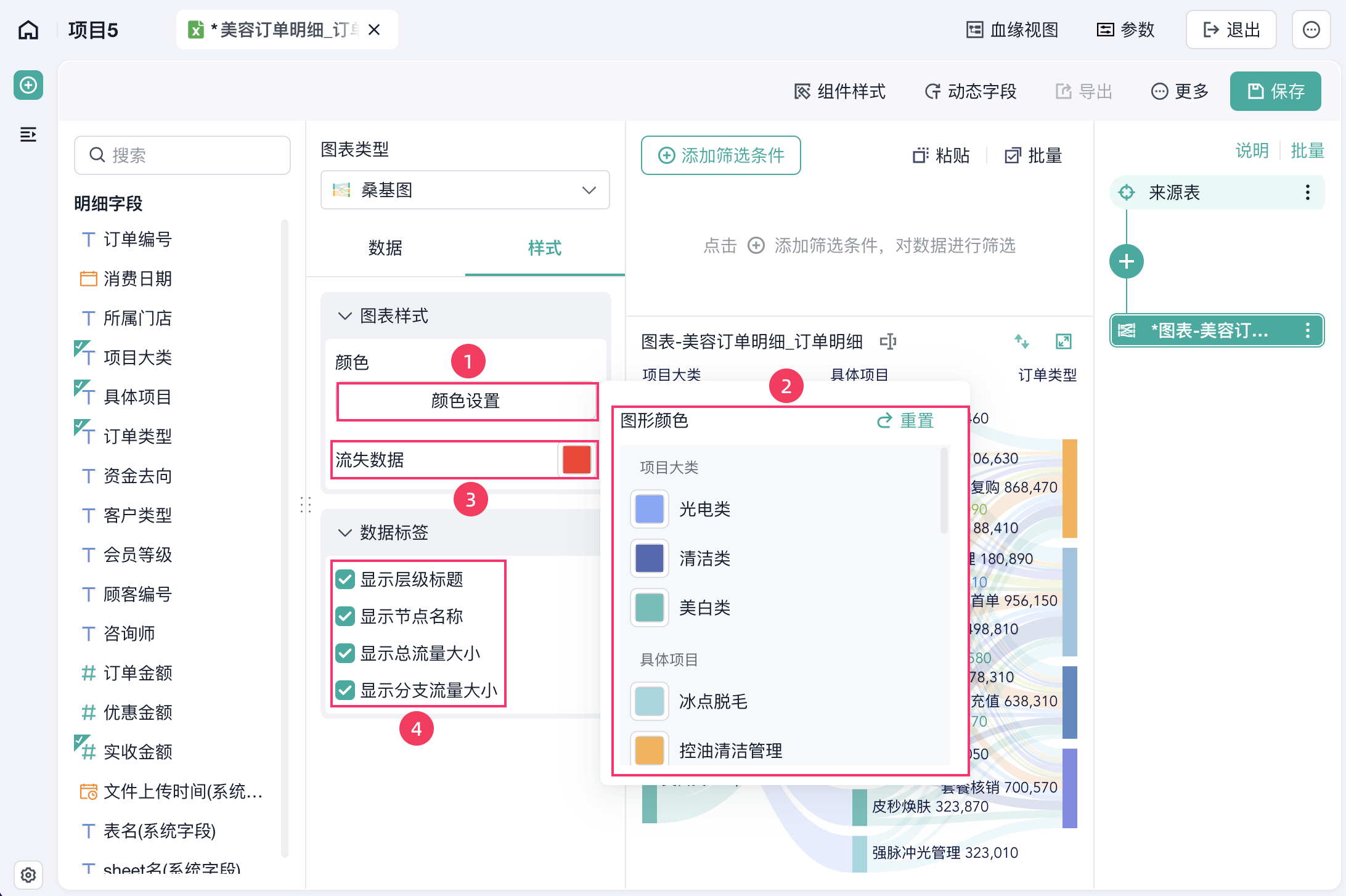
Task: Select the 具体项目 field
Action: point(137,397)
